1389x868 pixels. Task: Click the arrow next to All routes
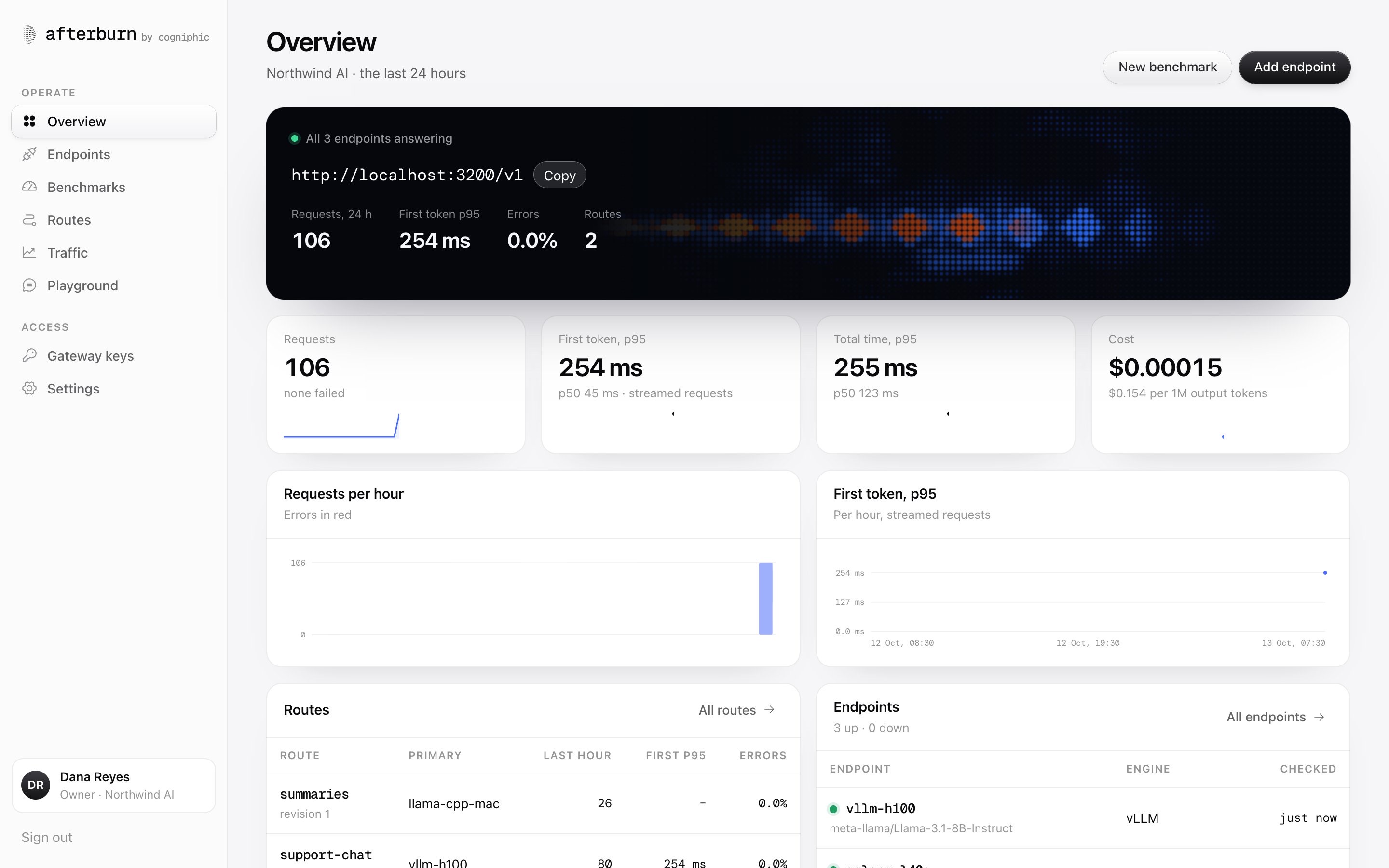tap(770, 709)
